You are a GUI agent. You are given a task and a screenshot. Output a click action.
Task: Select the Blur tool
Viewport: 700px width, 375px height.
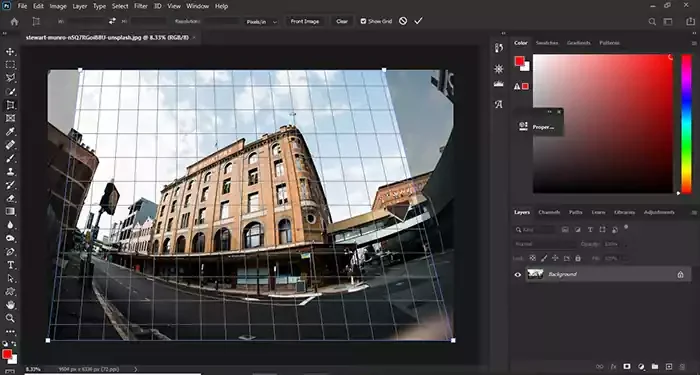pos(10,225)
